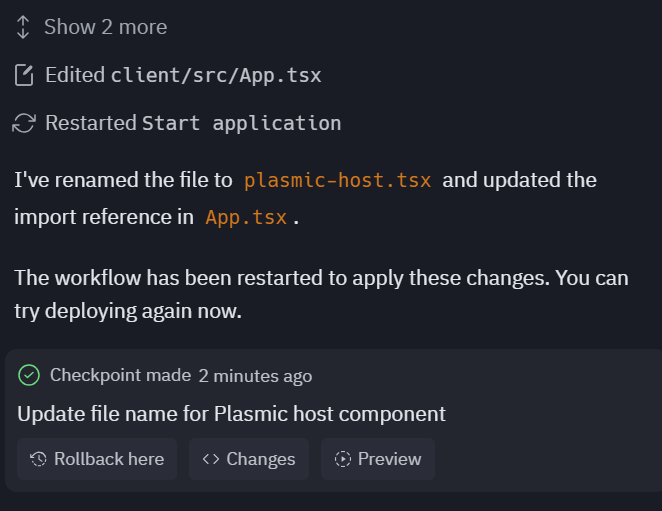This screenshot has height=511, width=662.
Task: Click the Checkpoint made label
Action: pyautogui.click(x=120, y=376)
